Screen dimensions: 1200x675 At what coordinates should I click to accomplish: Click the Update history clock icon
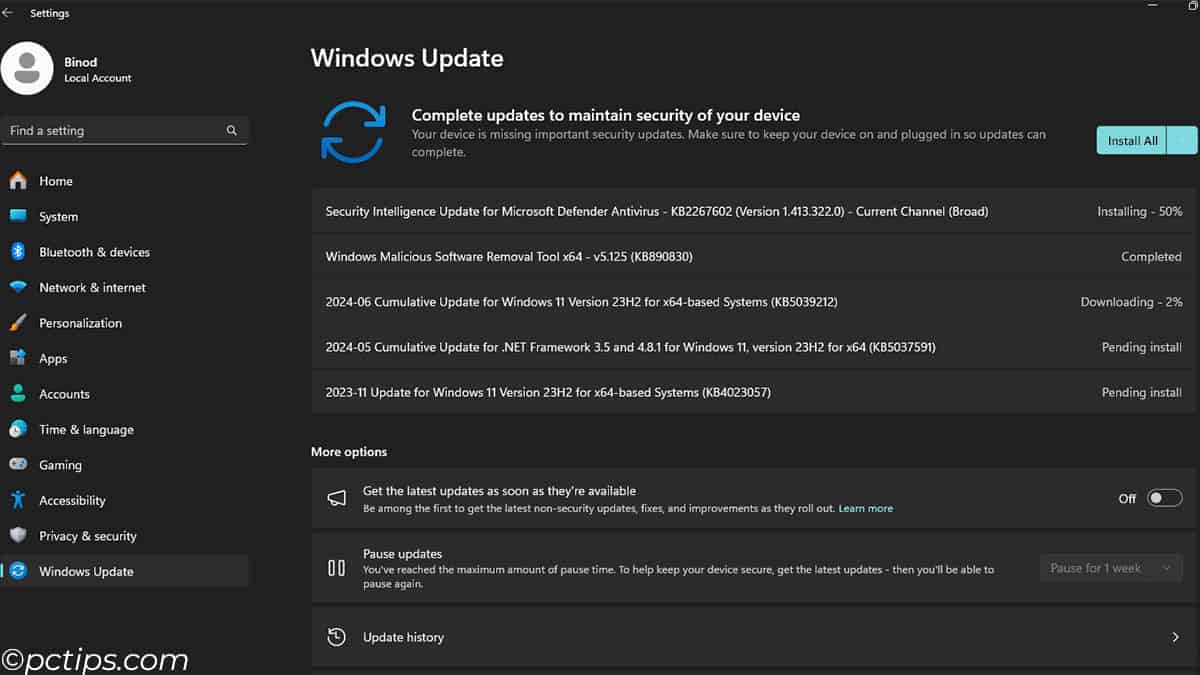point(337,637)
